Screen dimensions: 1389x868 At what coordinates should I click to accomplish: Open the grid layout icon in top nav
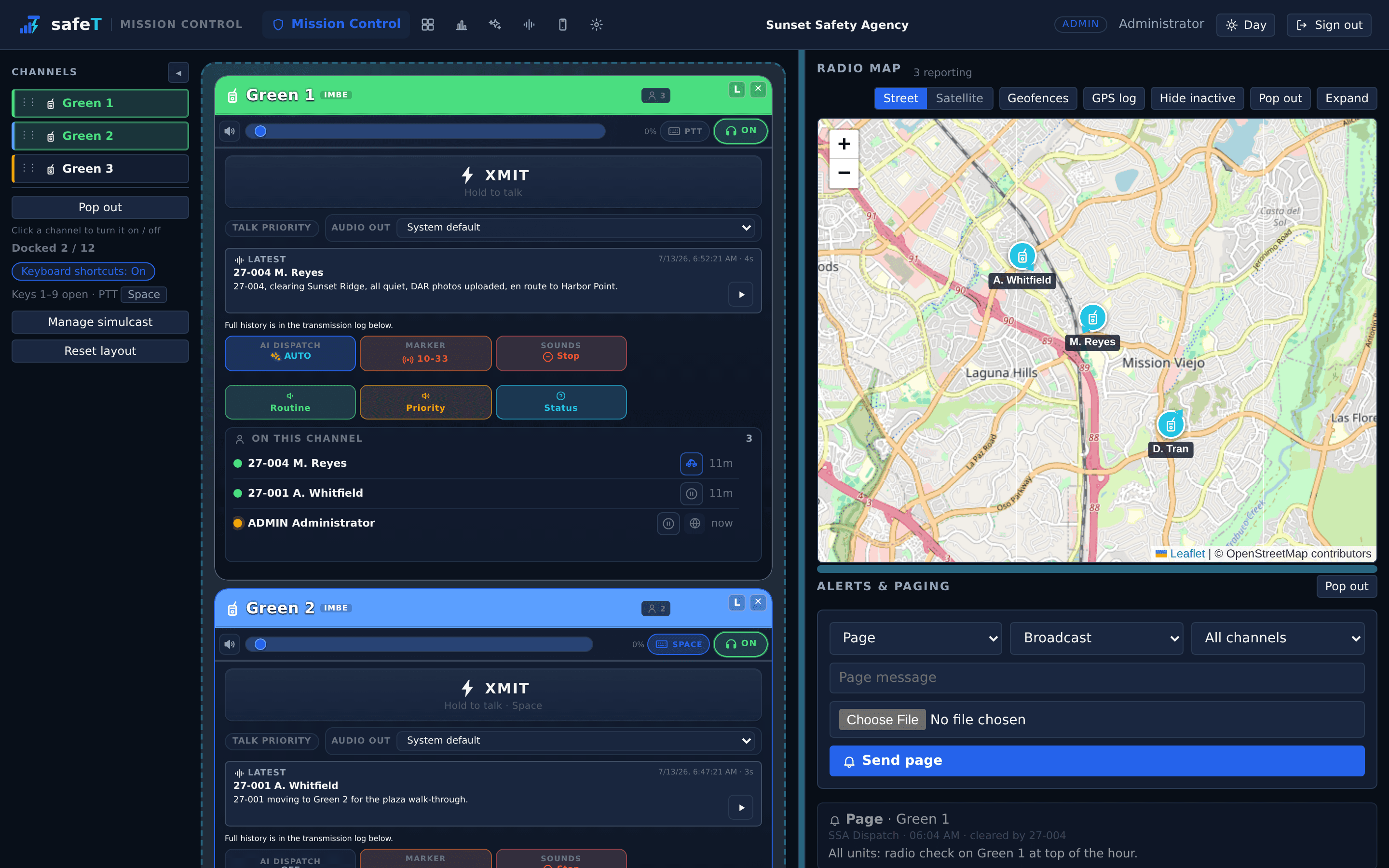428,25
